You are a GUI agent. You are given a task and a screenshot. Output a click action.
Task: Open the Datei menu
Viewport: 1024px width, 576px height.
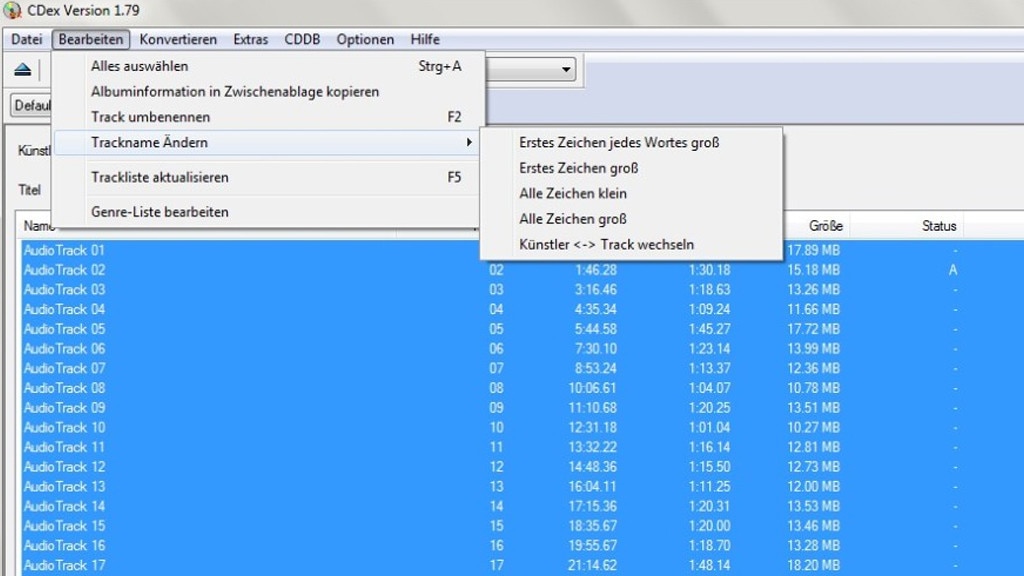click(25, 39)
